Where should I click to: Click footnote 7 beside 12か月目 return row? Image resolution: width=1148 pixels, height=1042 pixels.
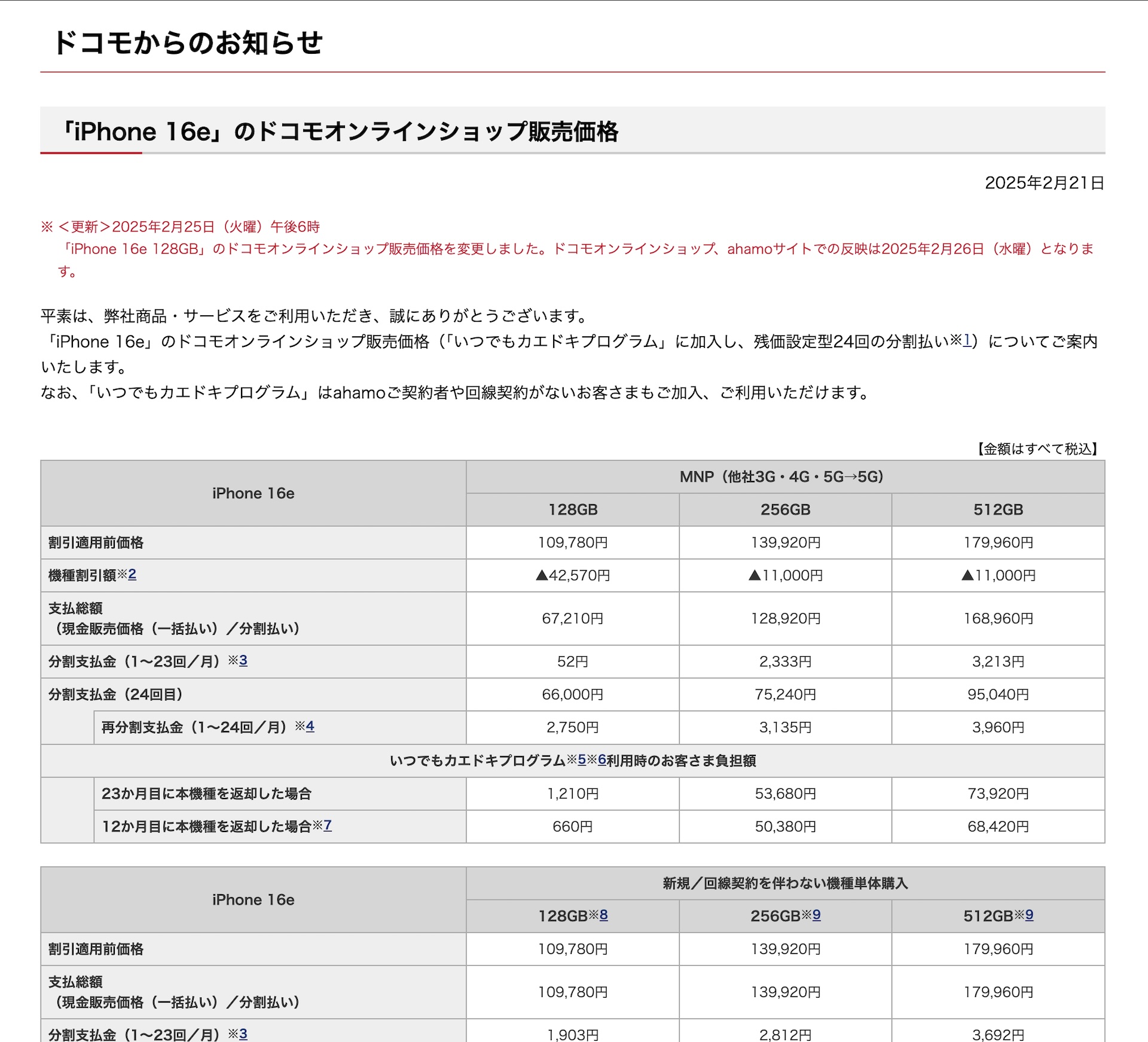[328, 825]
